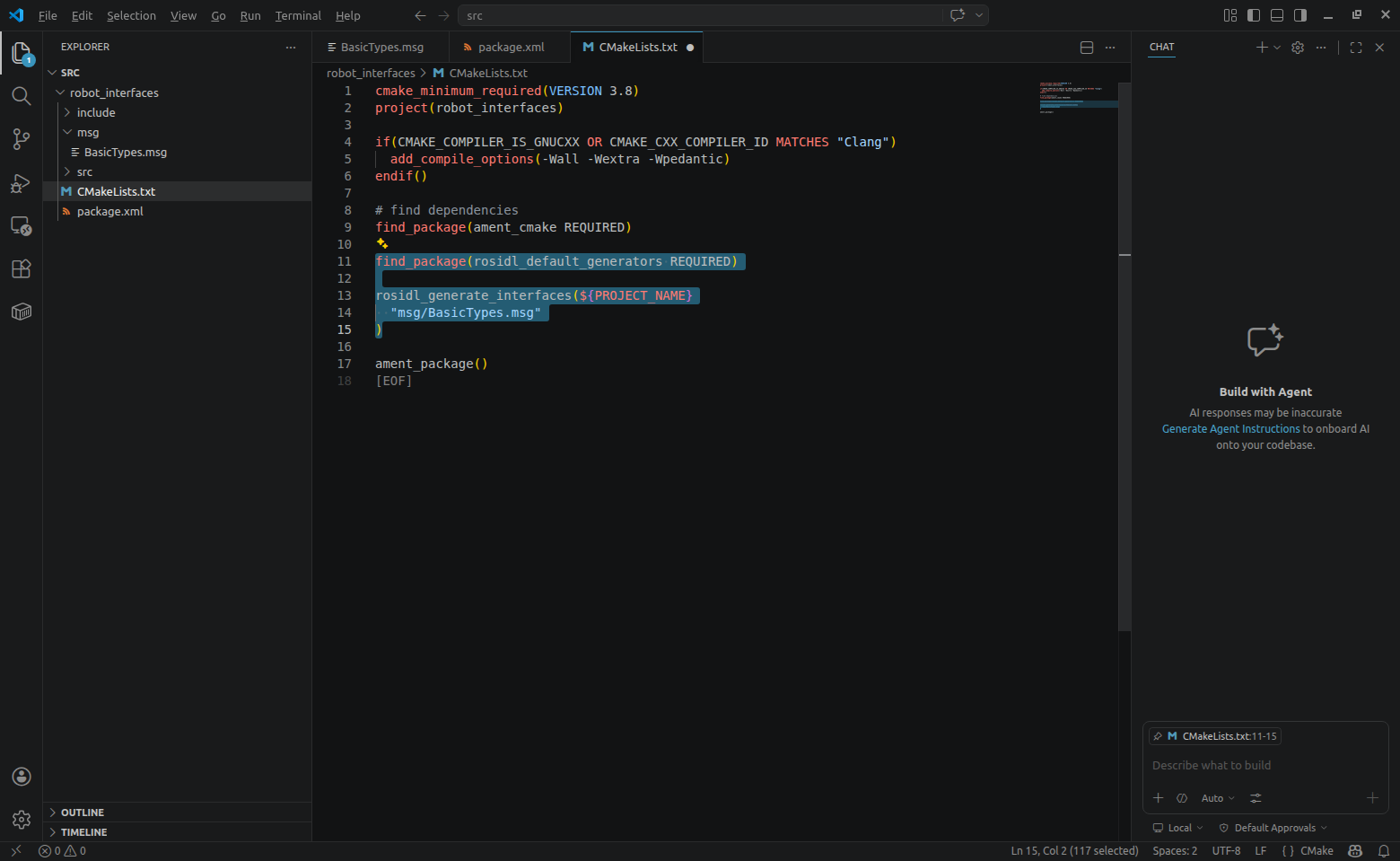Open the File menu

(48, 15)
